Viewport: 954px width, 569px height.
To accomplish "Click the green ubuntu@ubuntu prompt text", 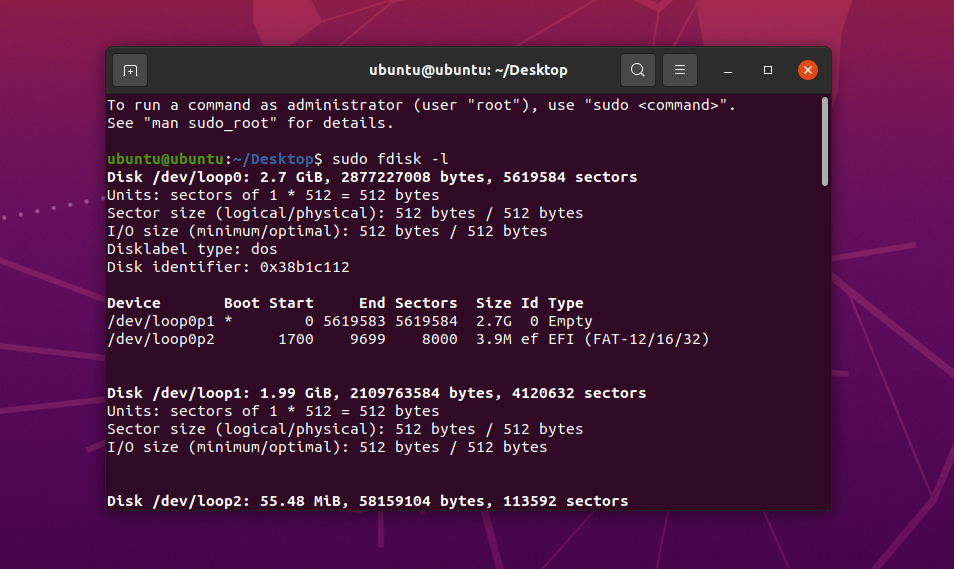I will click(165, 159).
